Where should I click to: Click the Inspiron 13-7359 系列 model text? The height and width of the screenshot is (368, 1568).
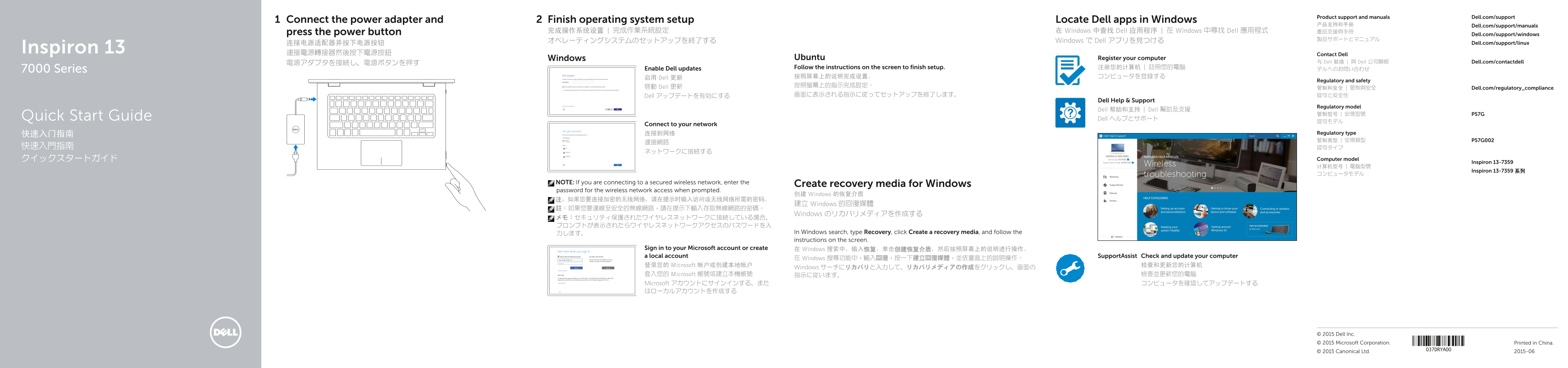(x=1498, y=171)
